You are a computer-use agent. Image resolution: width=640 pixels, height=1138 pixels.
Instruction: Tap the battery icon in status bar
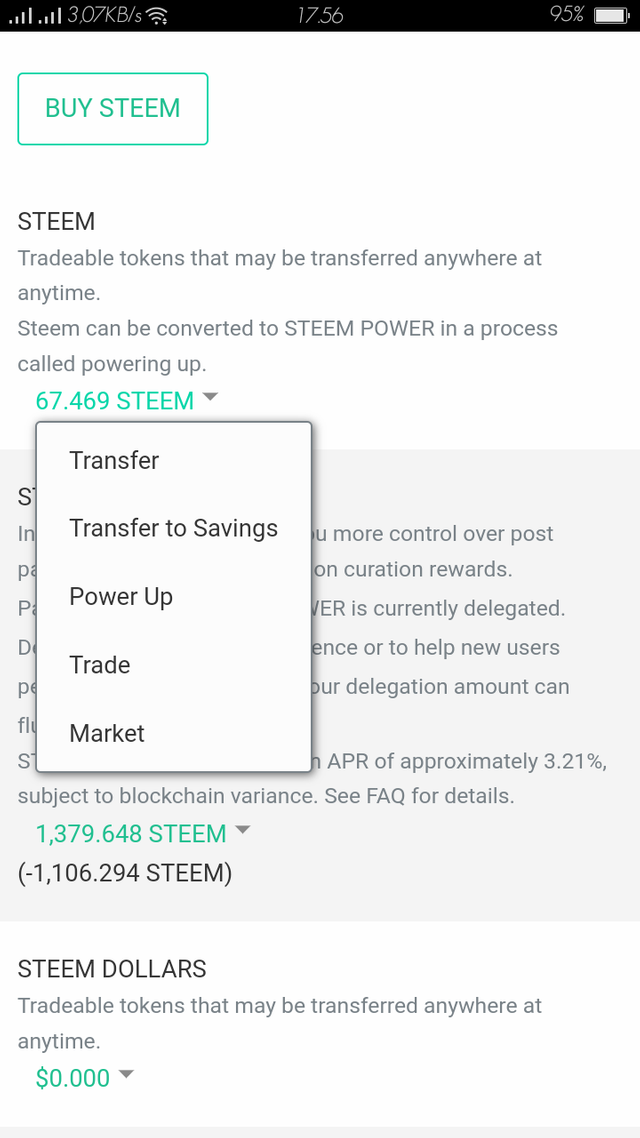[x=610, y=16]
